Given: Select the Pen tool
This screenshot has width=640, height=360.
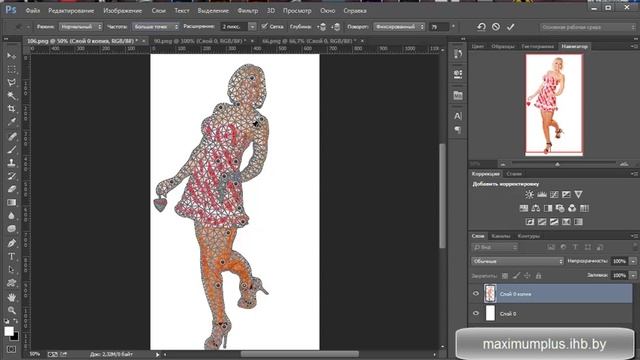Looking at the screenshot, I should point(11,243).
